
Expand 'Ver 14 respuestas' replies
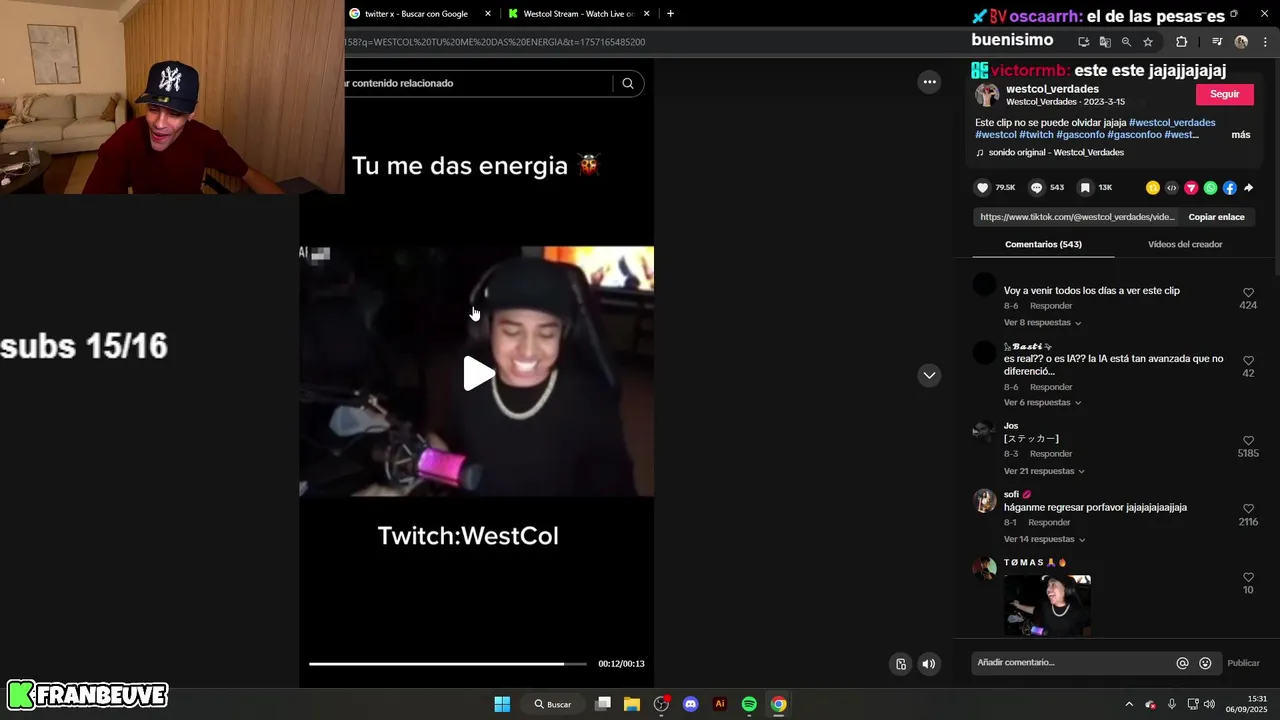pyautogui.click(x=1044, y=540)
